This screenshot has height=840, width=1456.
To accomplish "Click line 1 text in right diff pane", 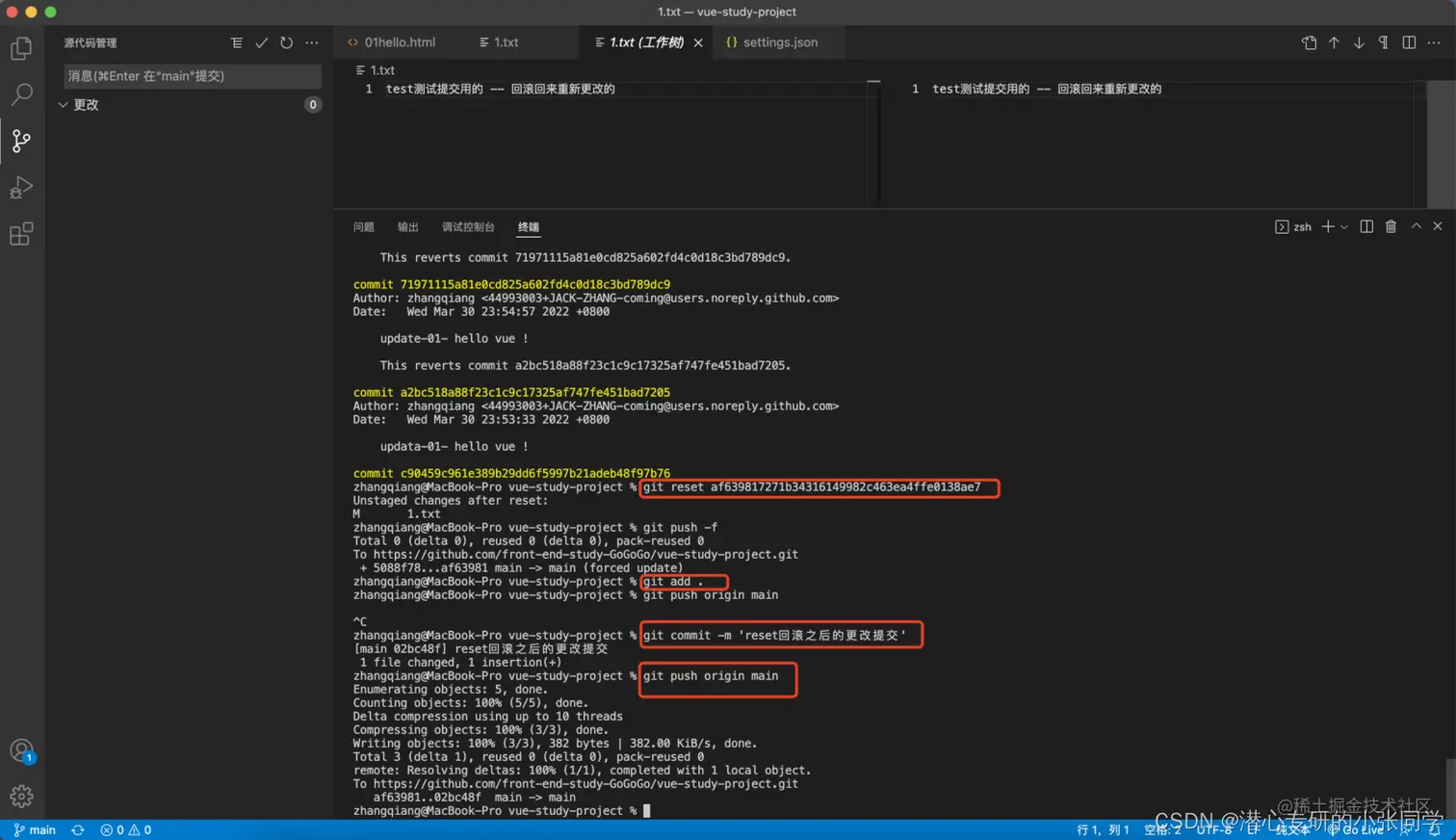I will tap(1047, 89).
